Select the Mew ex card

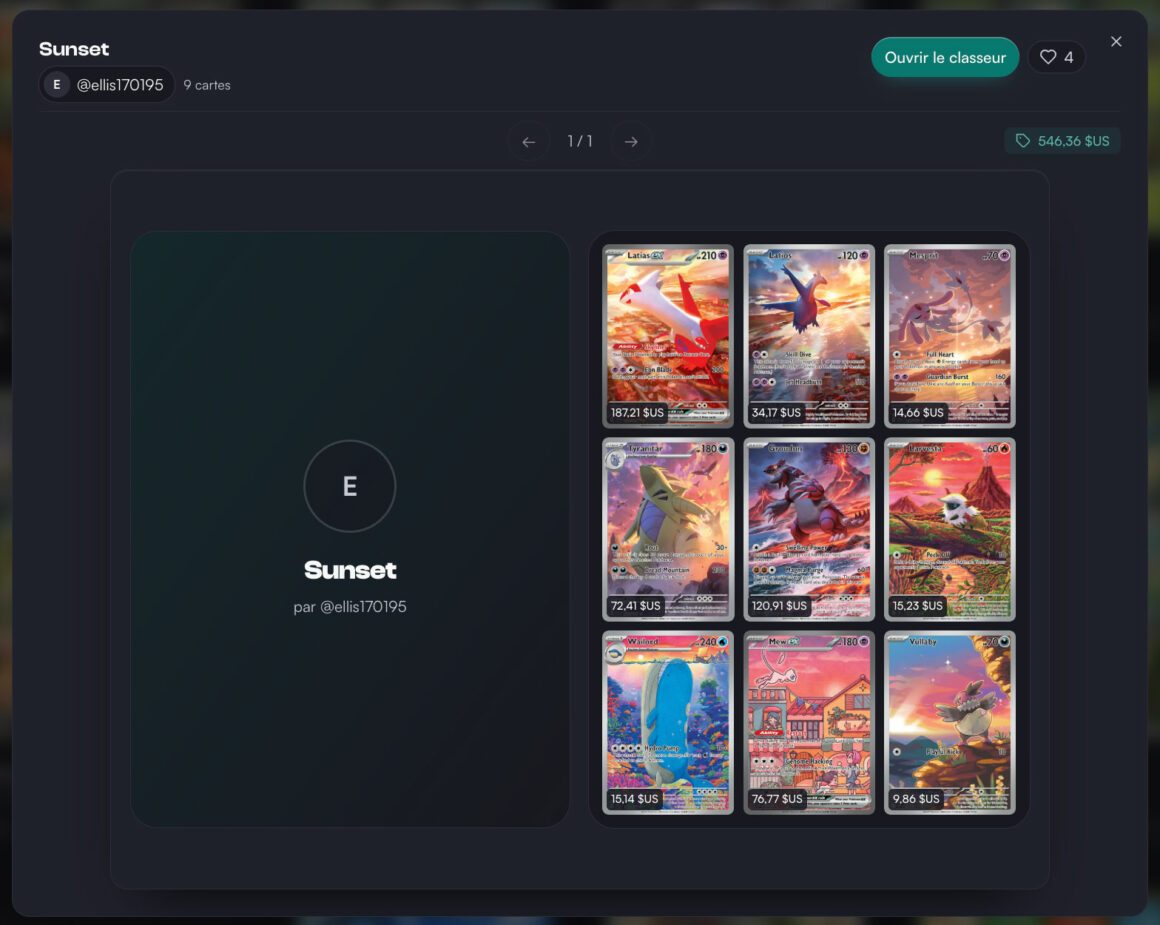click(x=809, y=722)
